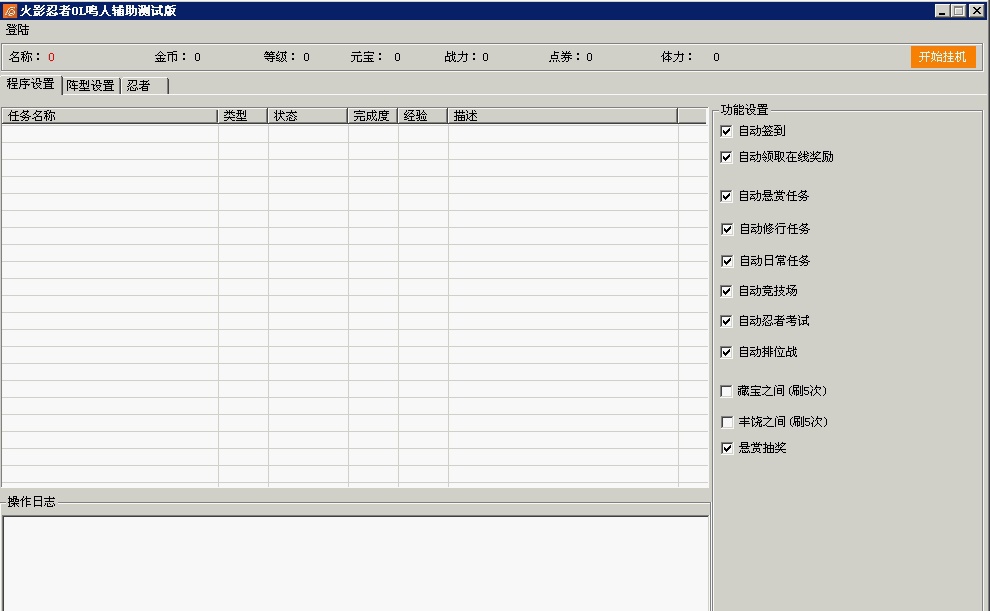
Task: Minimize the window
Action: point(942,11)
